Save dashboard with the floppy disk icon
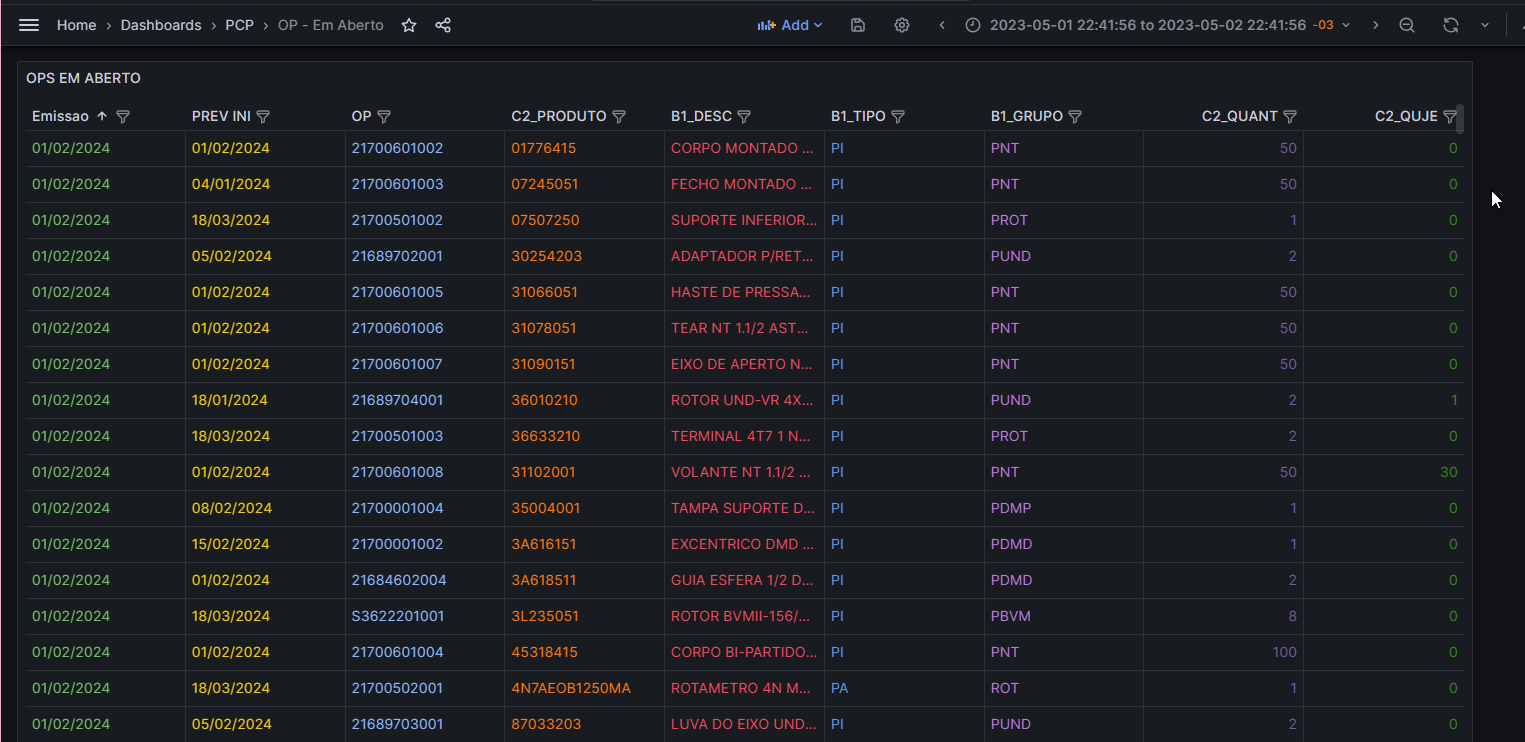This screenshot has height=742, width=1525. (x=858, y=25)
